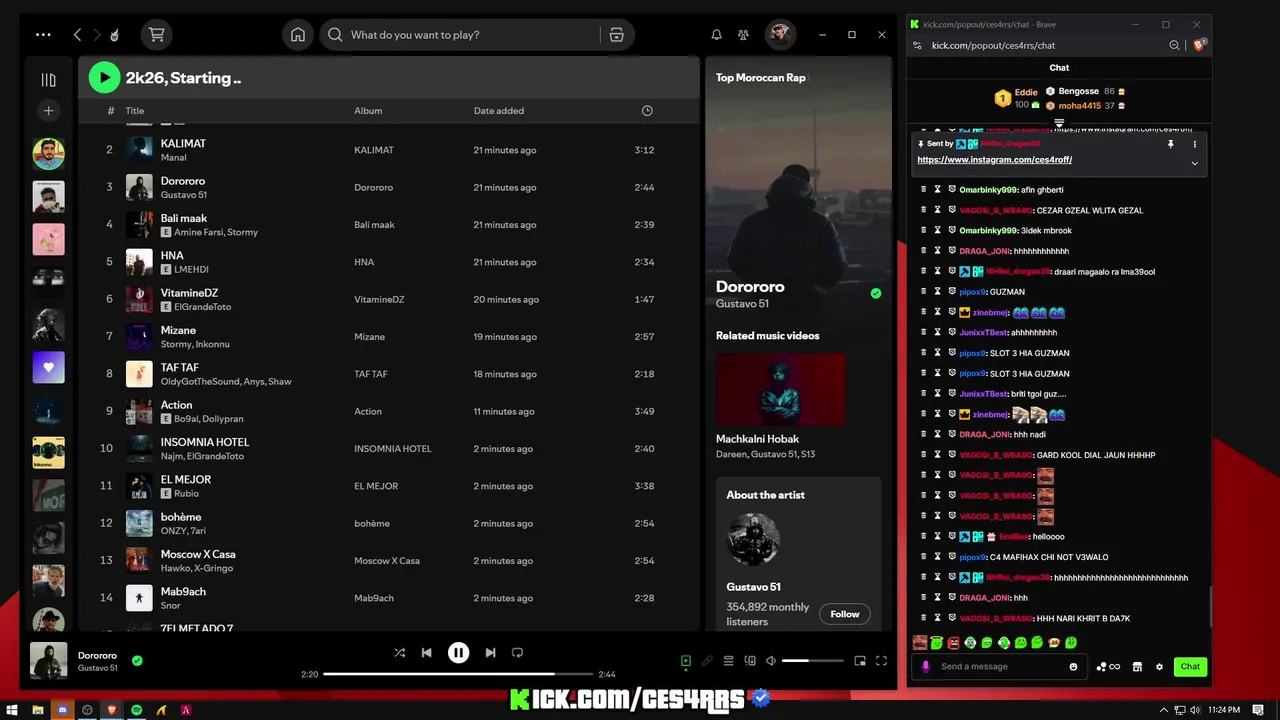Go back using Spotify back arrow
The height and width of the screenshot is (720, 1280).
(77, 34)
